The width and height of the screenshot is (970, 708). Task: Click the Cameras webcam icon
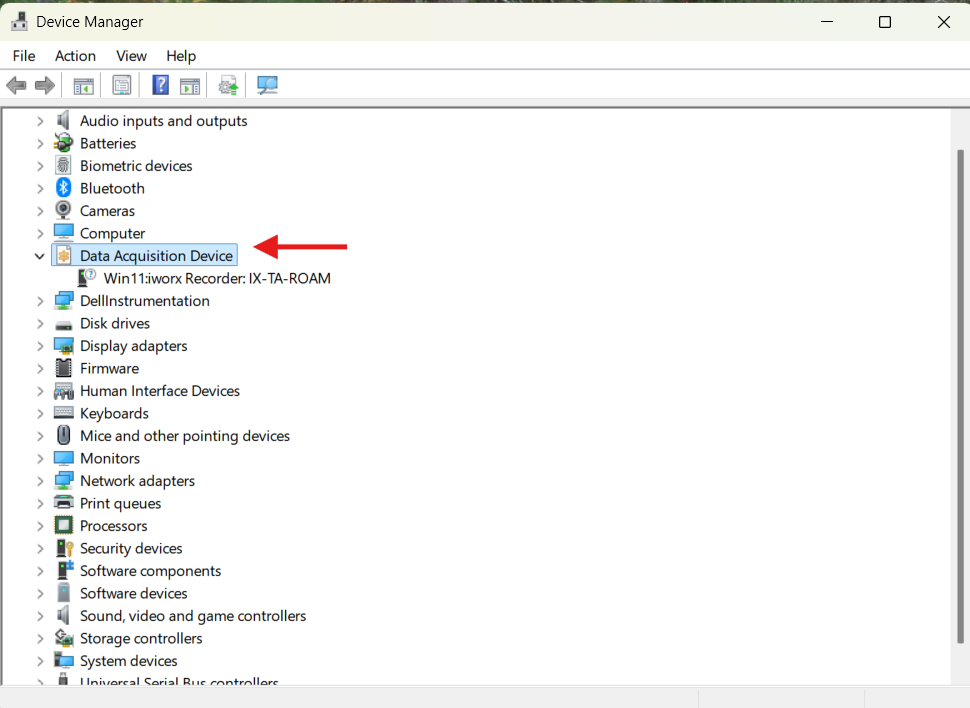tap(64, 211)
